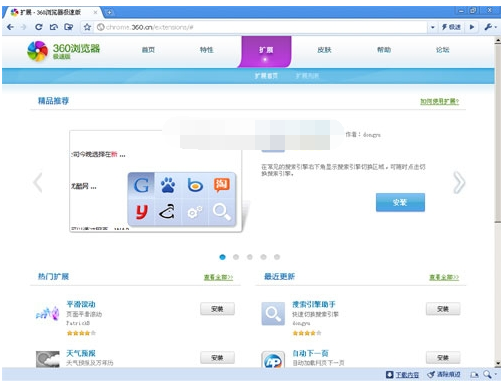Open 下载内容 in the status bar
Viewport: 501px width, 383px height.
tap(402, 375)
